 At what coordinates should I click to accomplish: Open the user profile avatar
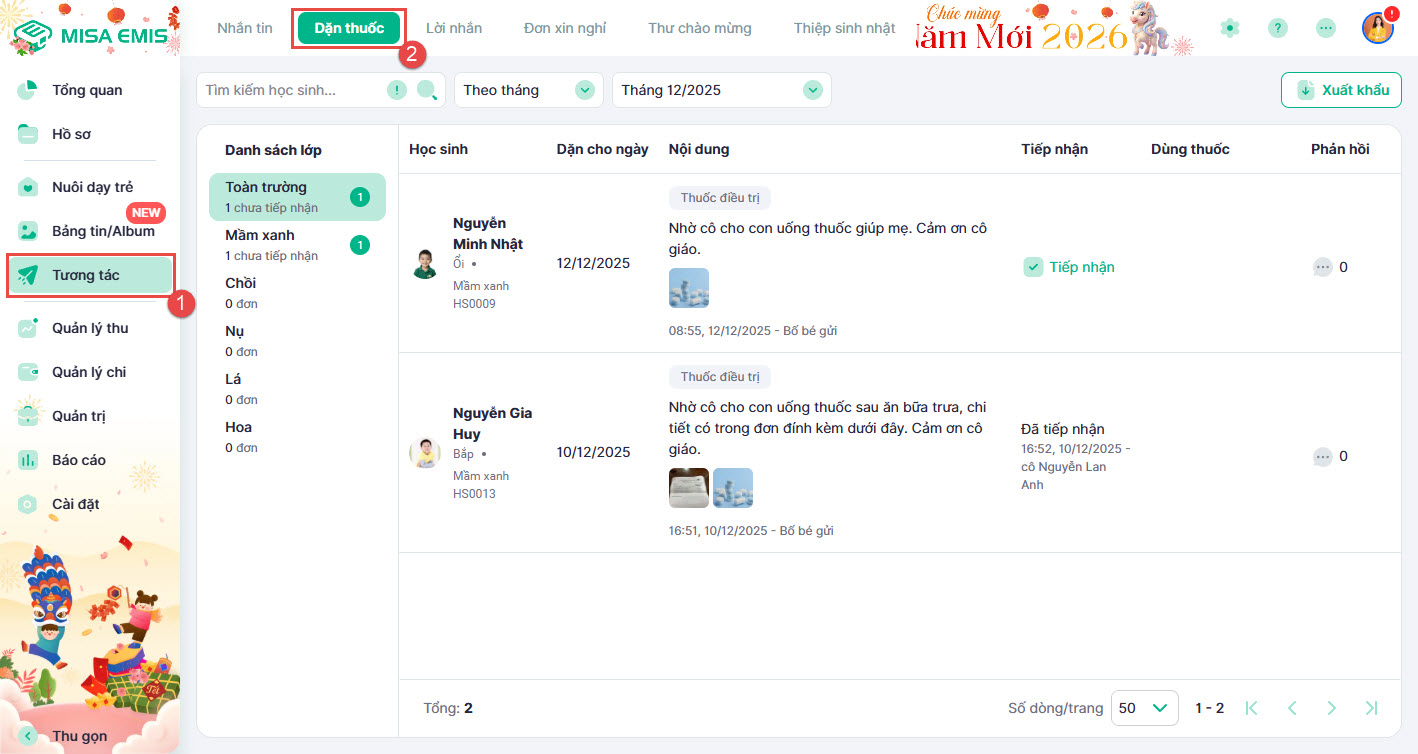[1377, 28]
